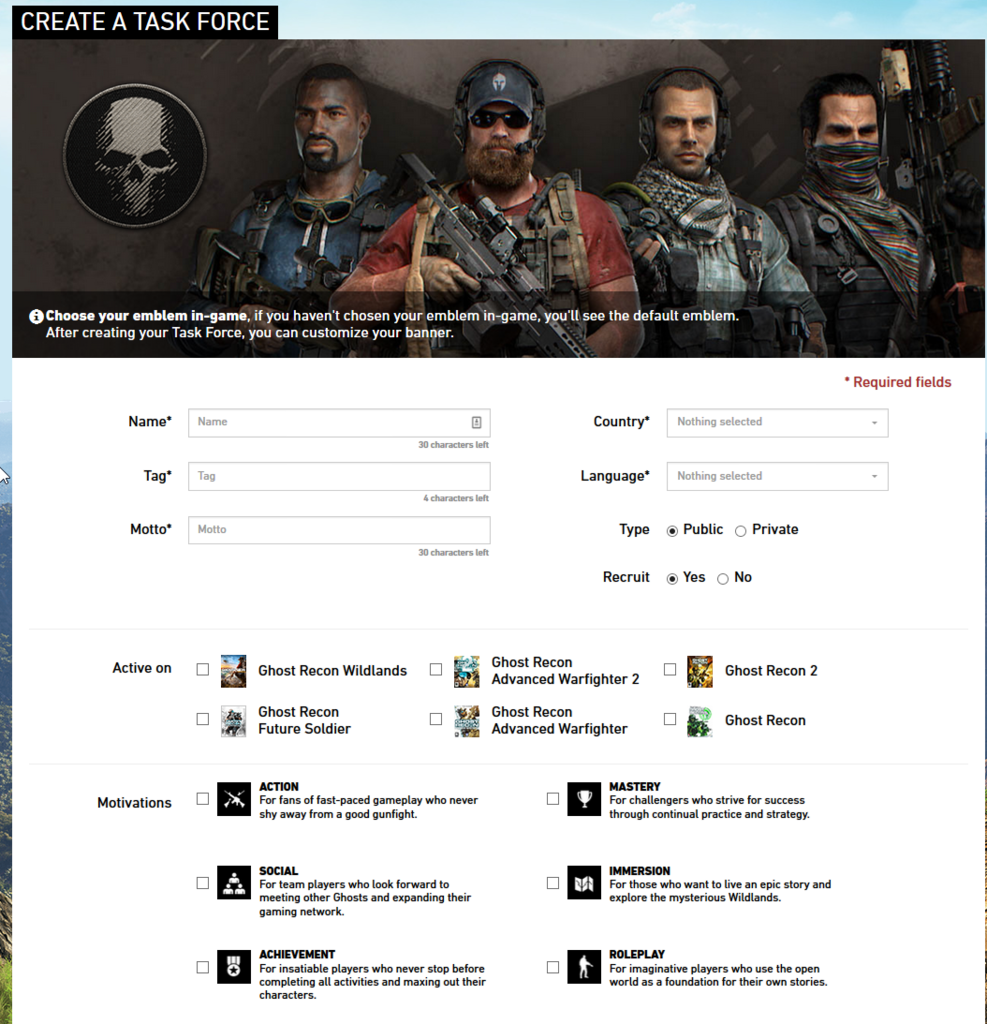Click the Action crossed-rifles icon

click(x=234, y=799)
